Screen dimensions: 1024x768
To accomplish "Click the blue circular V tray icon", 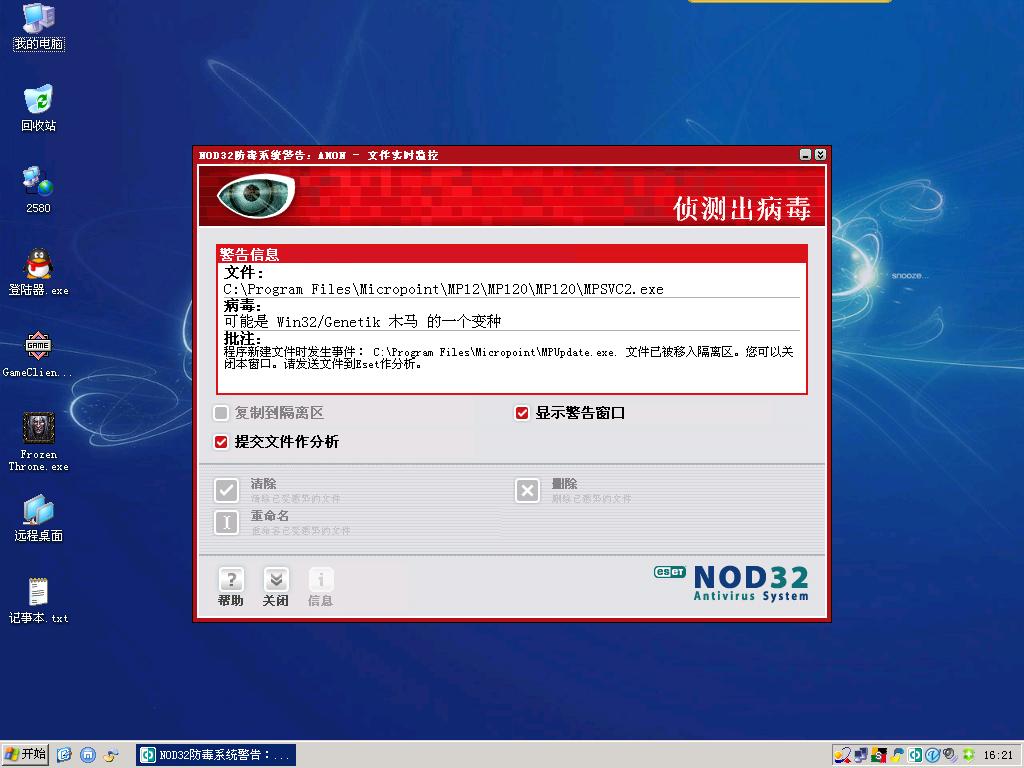I will tap(933, 755).
